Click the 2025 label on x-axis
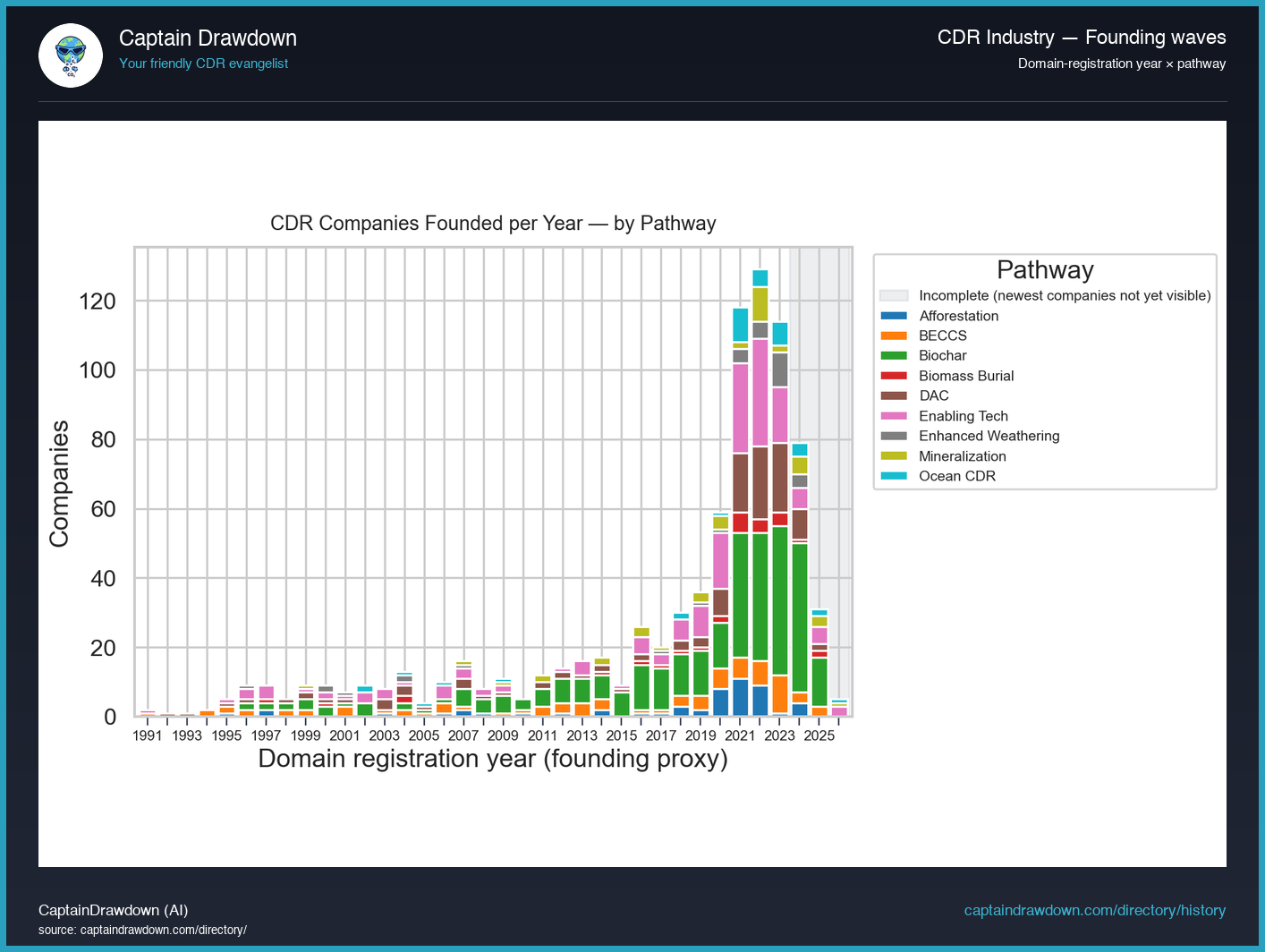1265x952 pixels. point(819,735)
